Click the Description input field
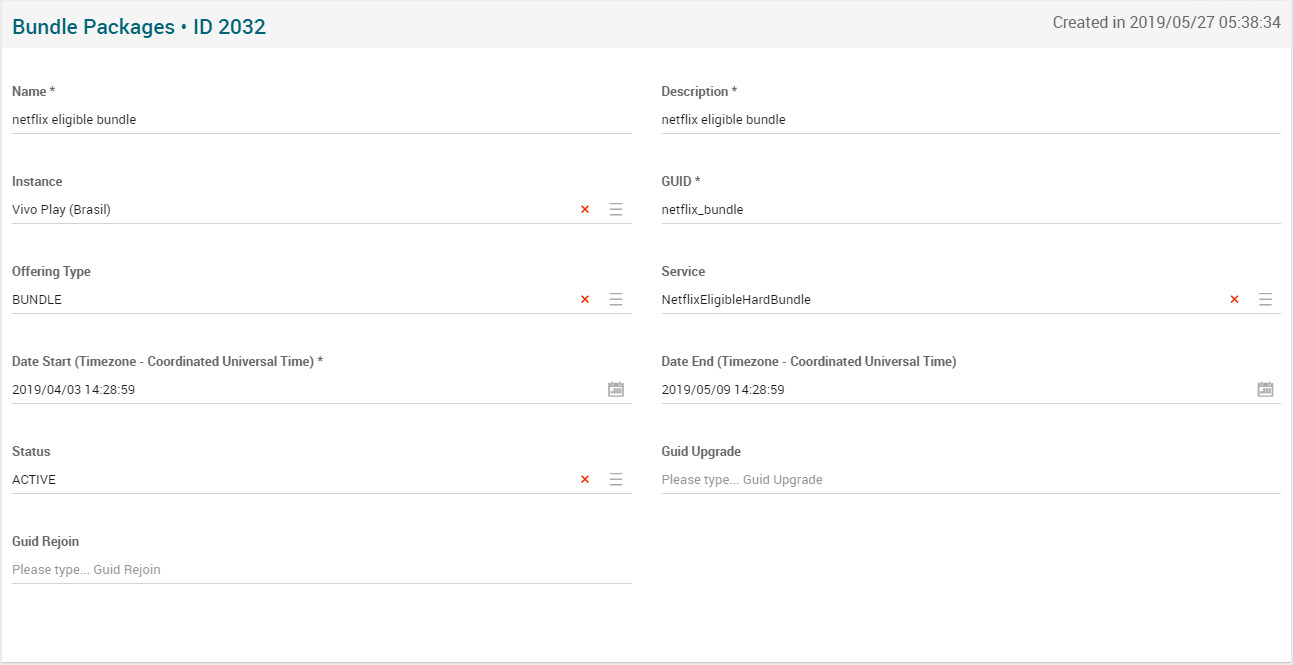Screen dimensions: 1293x665 click(970, 120)
